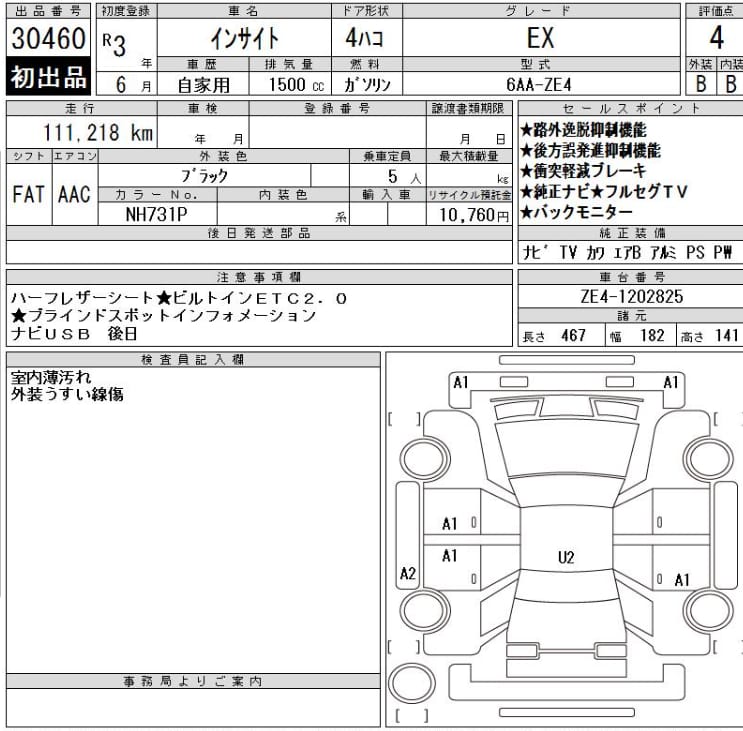
Task: Select the sales point ★バックモニター
Action: point(576,212)
